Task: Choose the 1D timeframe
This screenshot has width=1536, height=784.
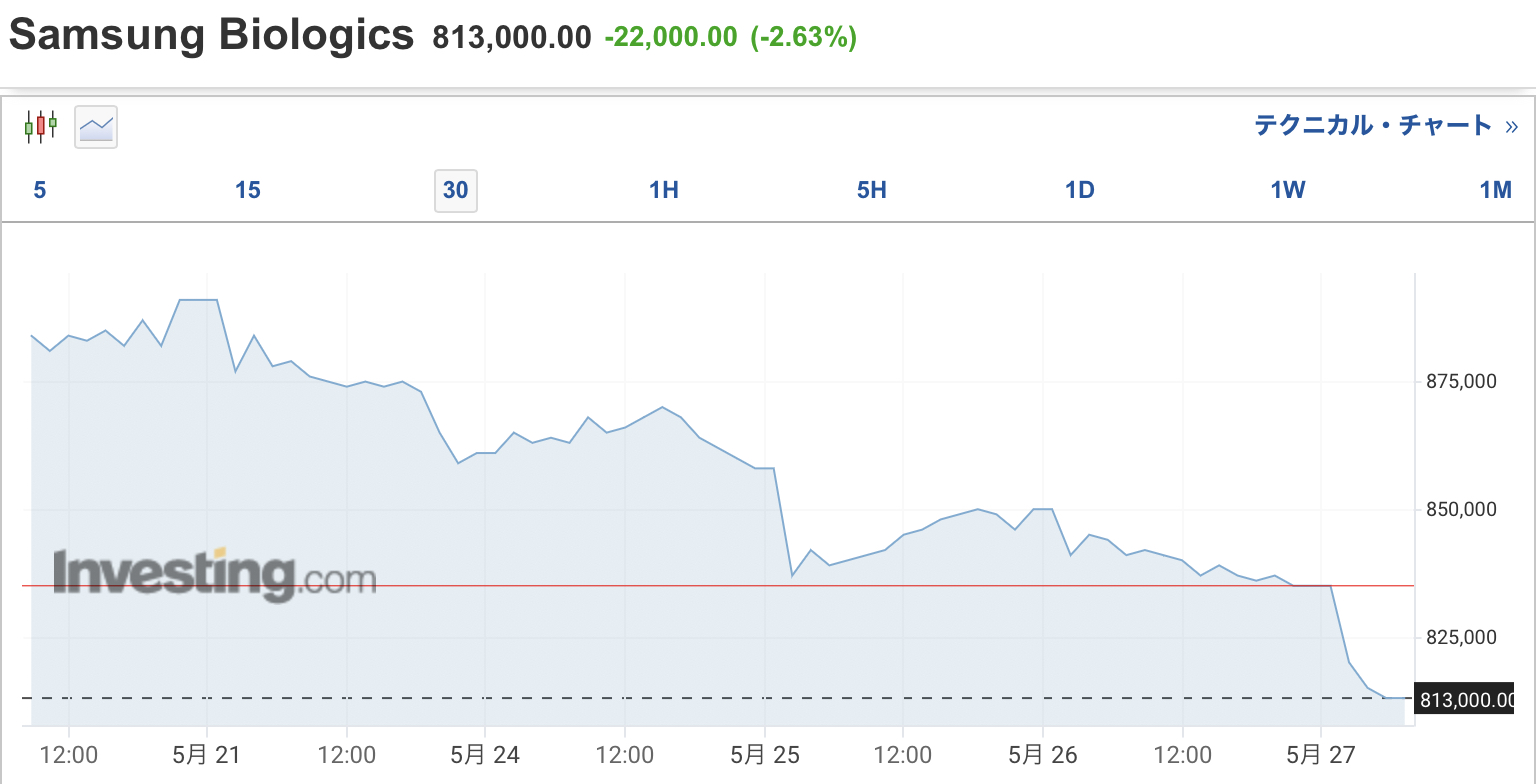Action: pos(1080,190)
